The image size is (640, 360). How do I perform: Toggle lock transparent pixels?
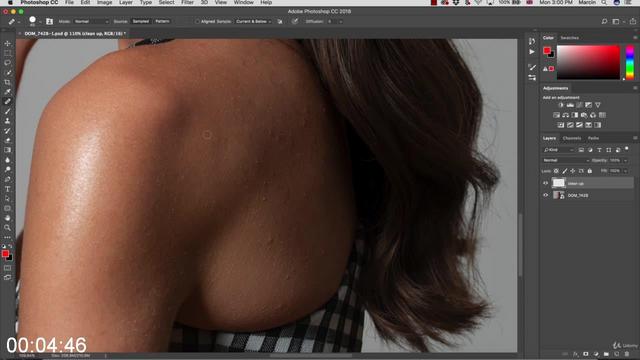click(556, 171)
